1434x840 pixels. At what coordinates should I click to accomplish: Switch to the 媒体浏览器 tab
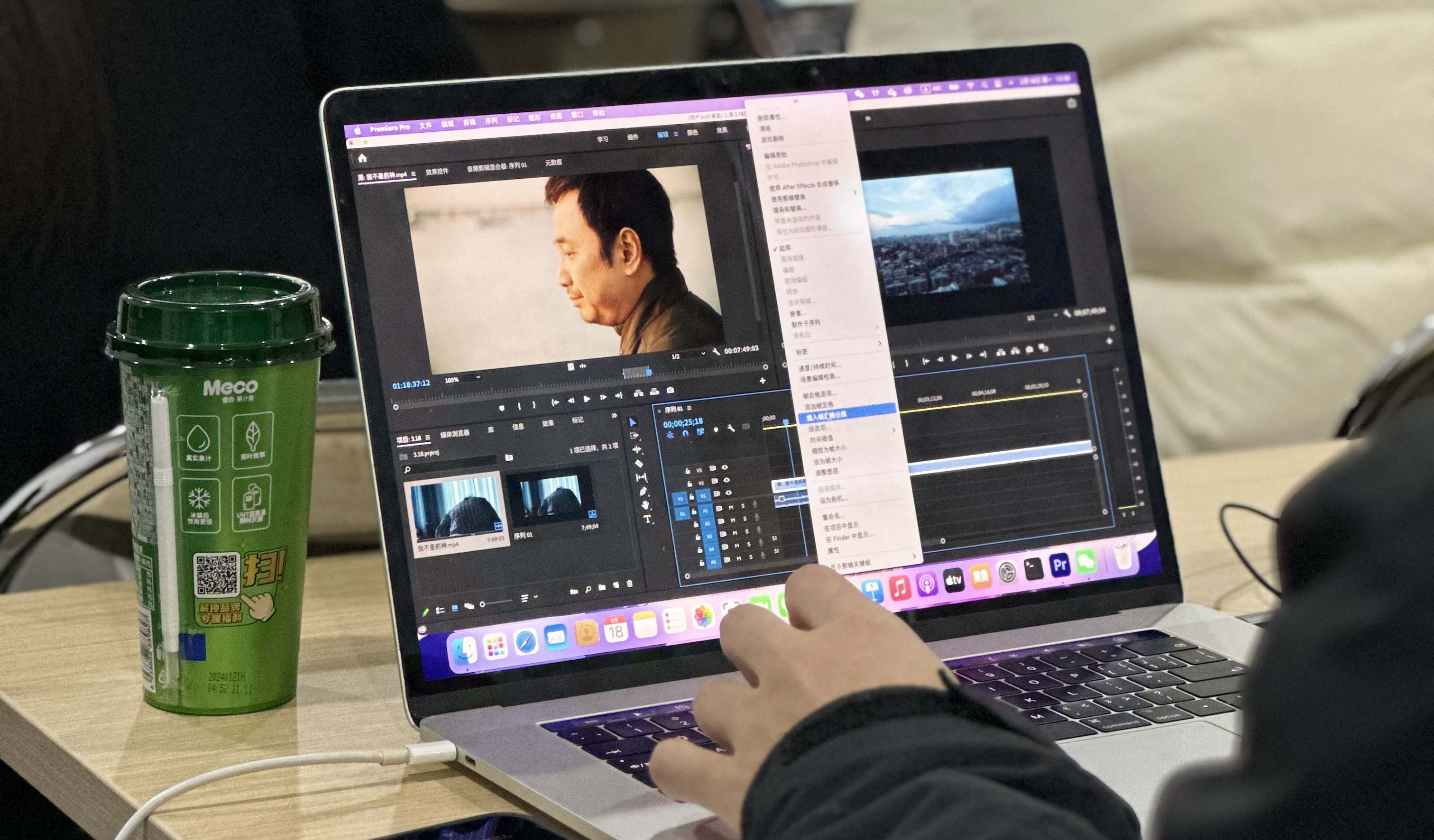pos(454,435)
